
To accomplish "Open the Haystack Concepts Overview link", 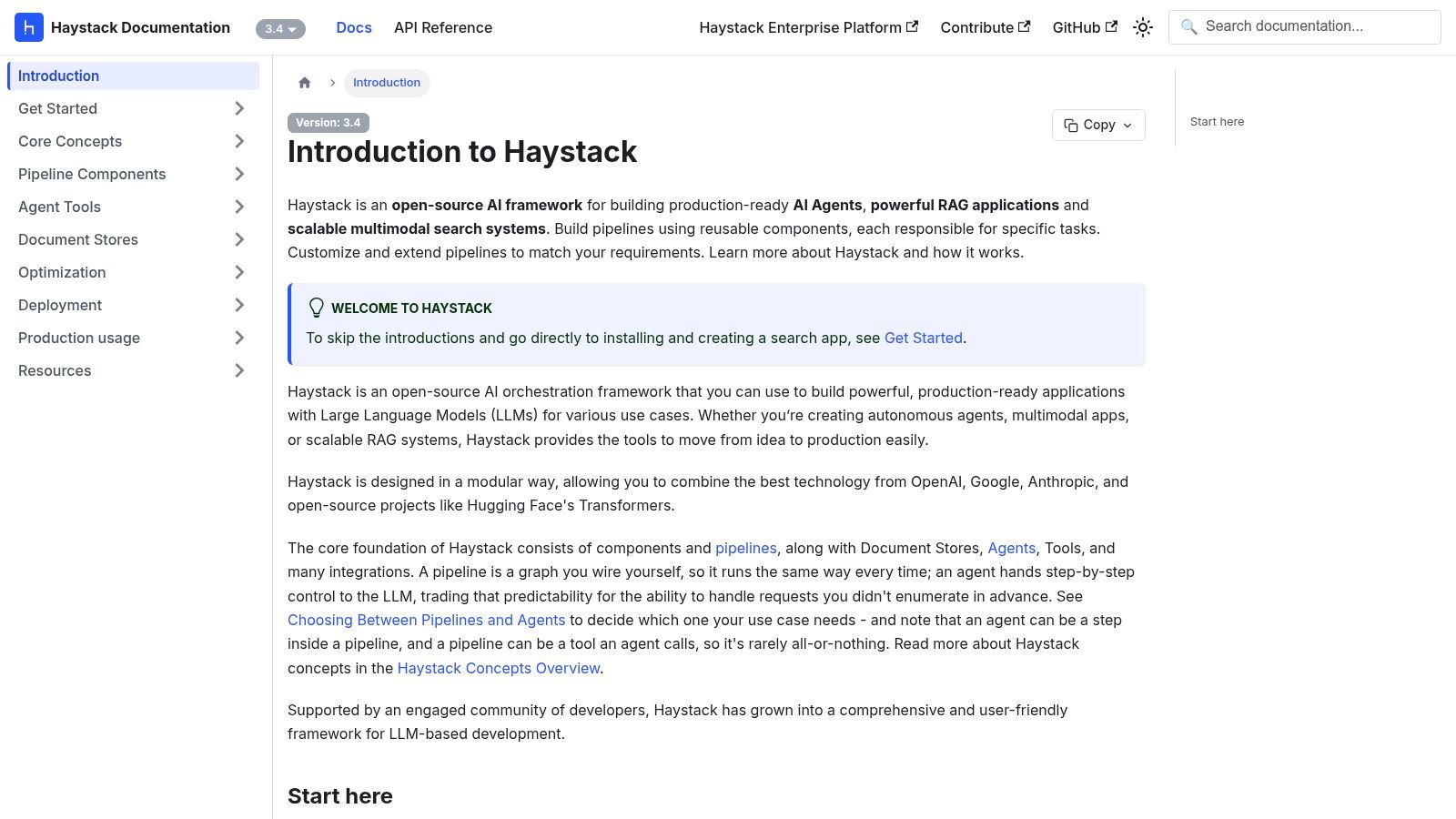I will 499,668.
